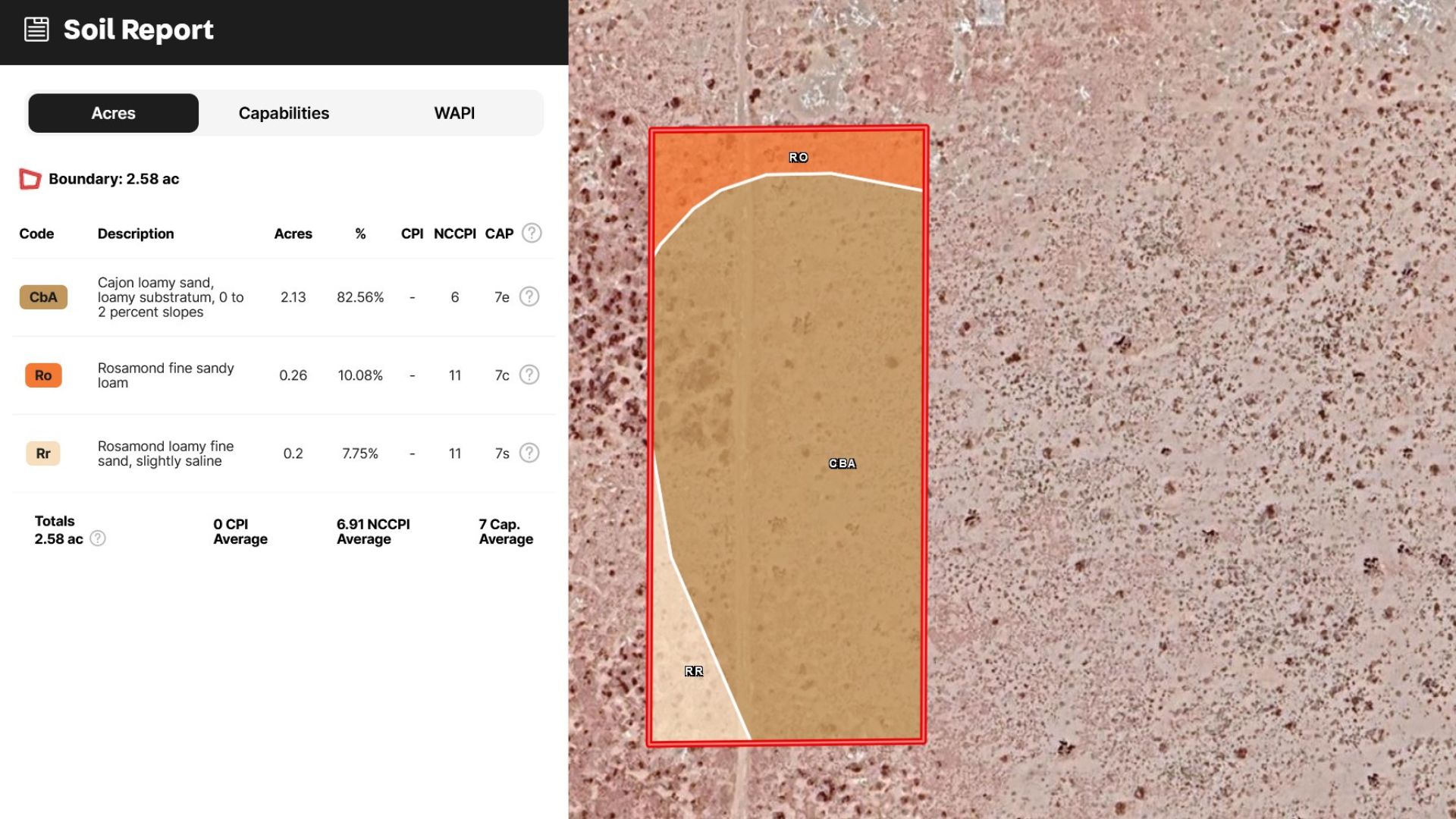Click the Acres column header

(293, 234)
